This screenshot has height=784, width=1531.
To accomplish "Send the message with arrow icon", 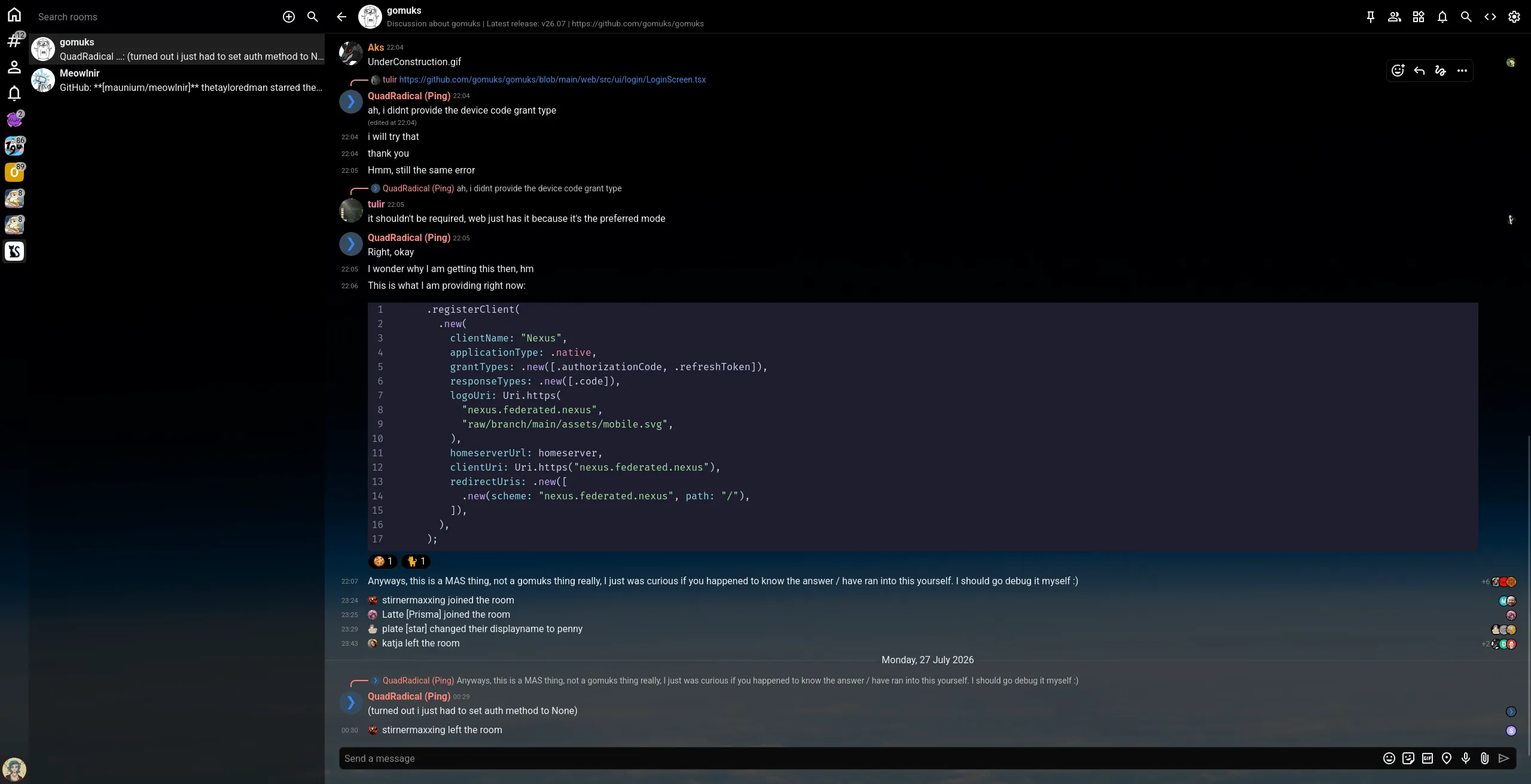I will [x=1504, y=758].
